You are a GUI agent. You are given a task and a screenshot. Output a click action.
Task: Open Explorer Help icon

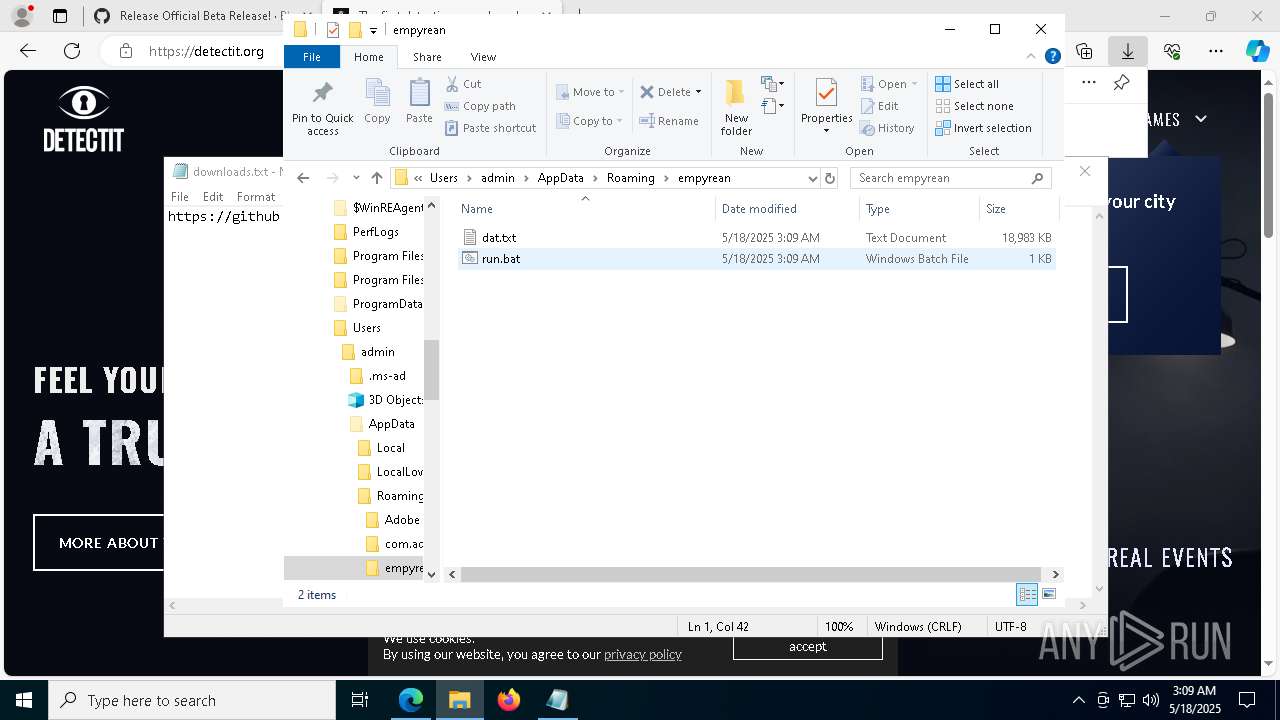pos(1052,57)
